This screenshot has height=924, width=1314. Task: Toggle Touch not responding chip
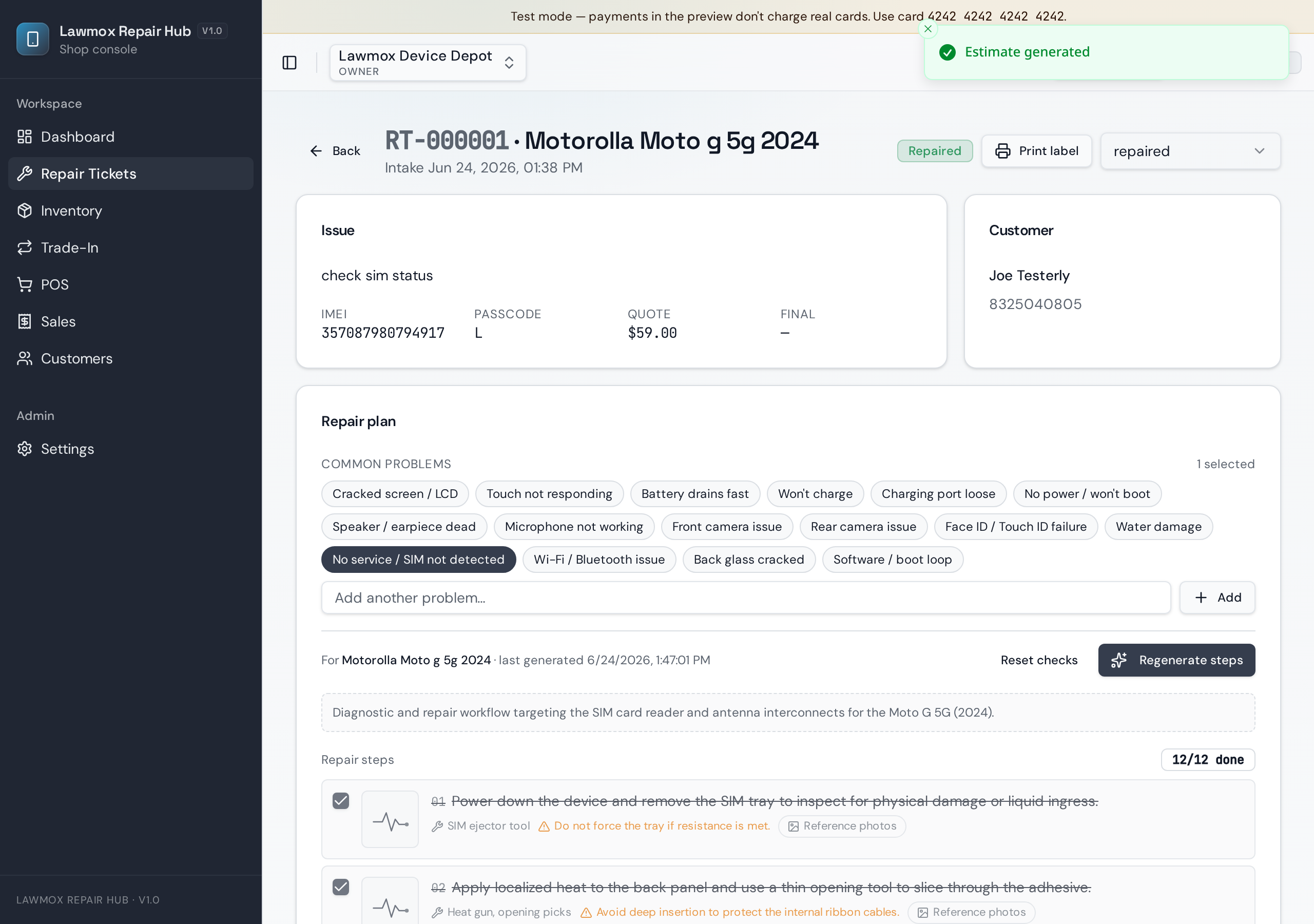coord(549,494)
